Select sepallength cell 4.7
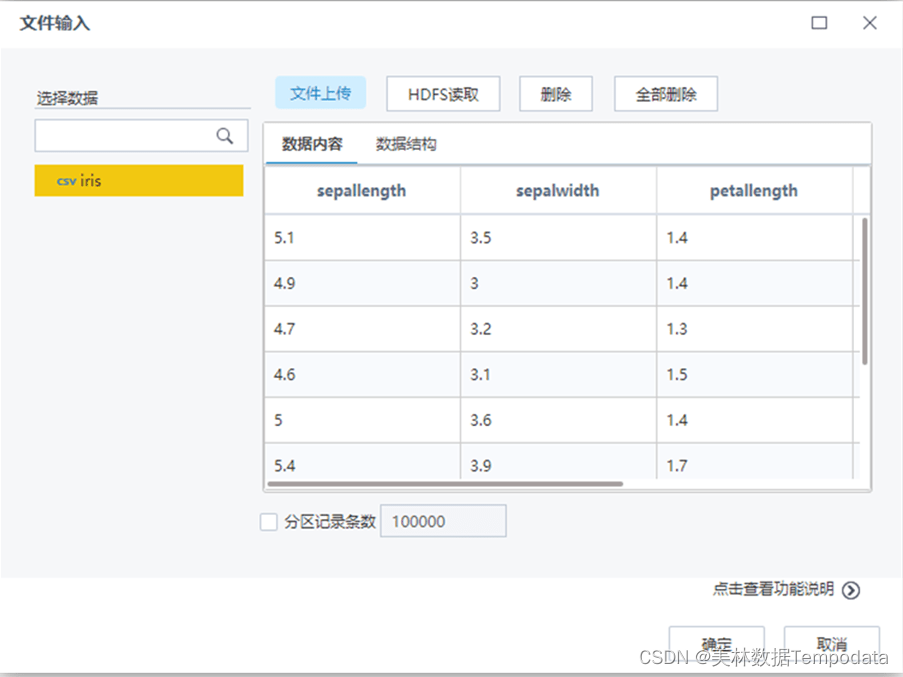Viewport: 903px width, 677px height. (362, 329)
